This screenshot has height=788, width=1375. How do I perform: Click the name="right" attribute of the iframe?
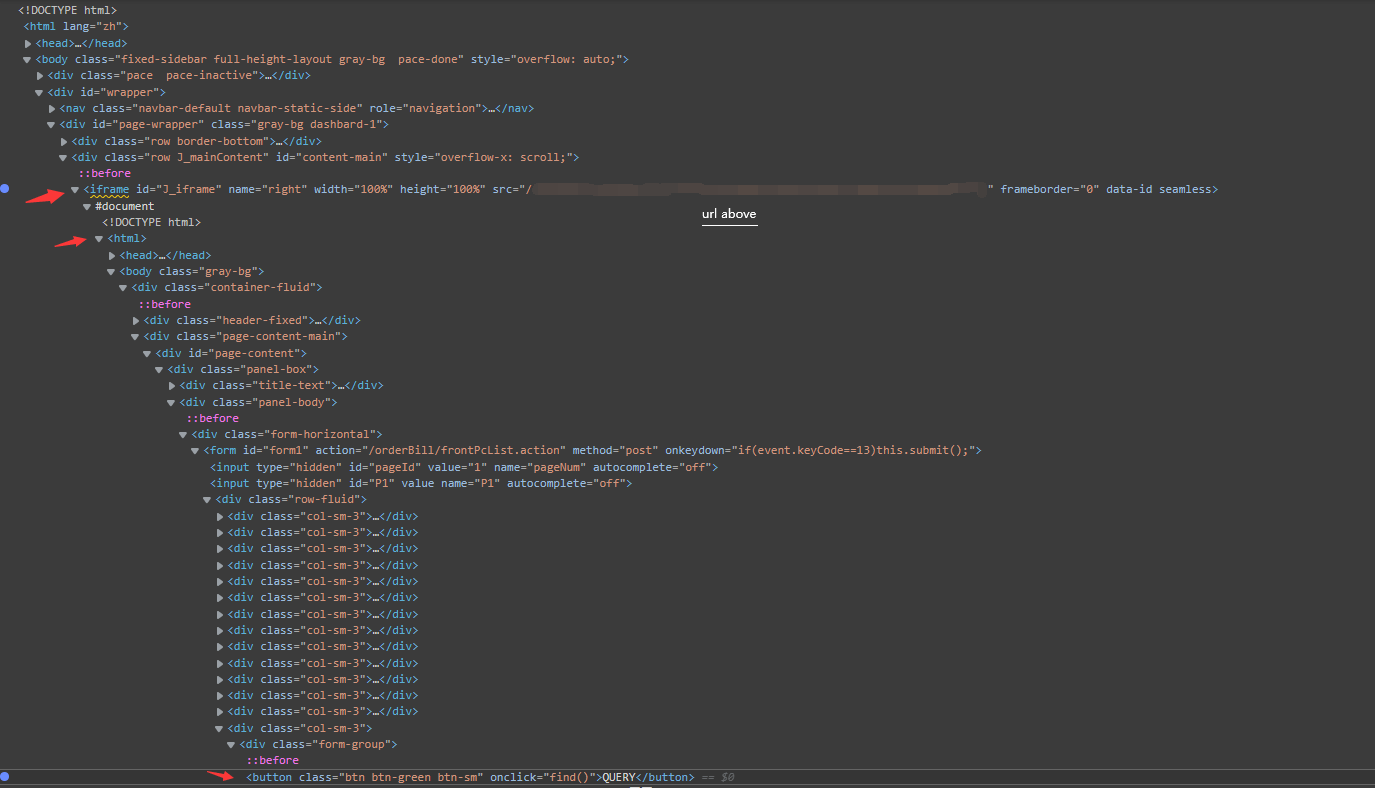point(267,190)
